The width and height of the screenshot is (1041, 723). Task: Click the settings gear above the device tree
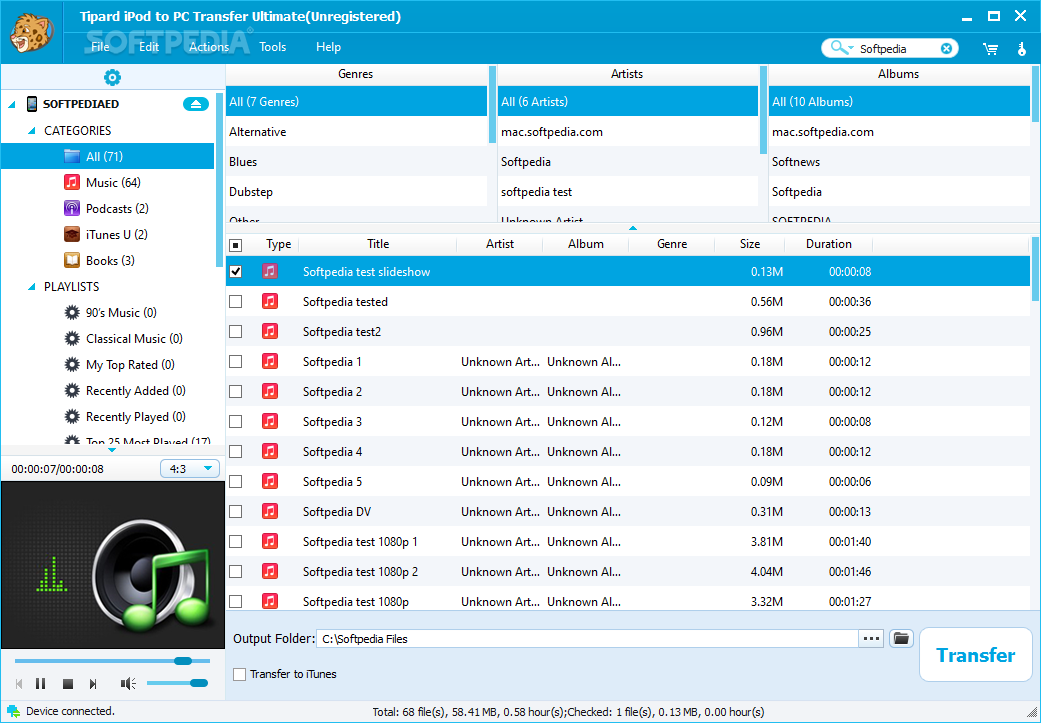click(x=112, y=78)
